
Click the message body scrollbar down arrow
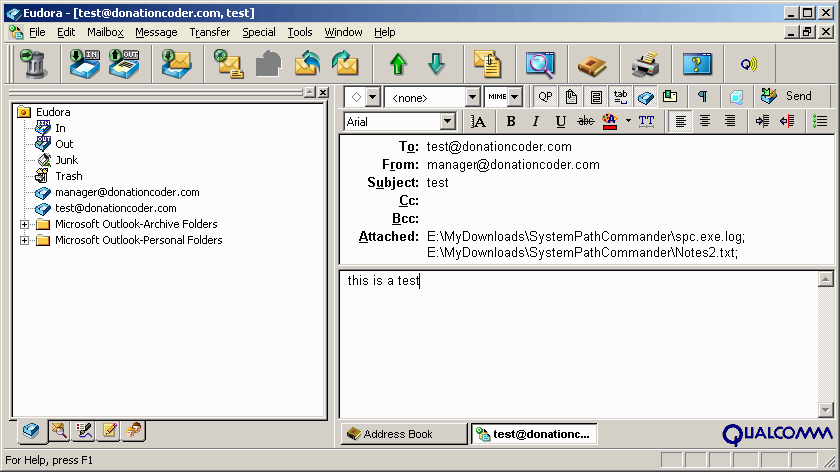pos(826,410)
